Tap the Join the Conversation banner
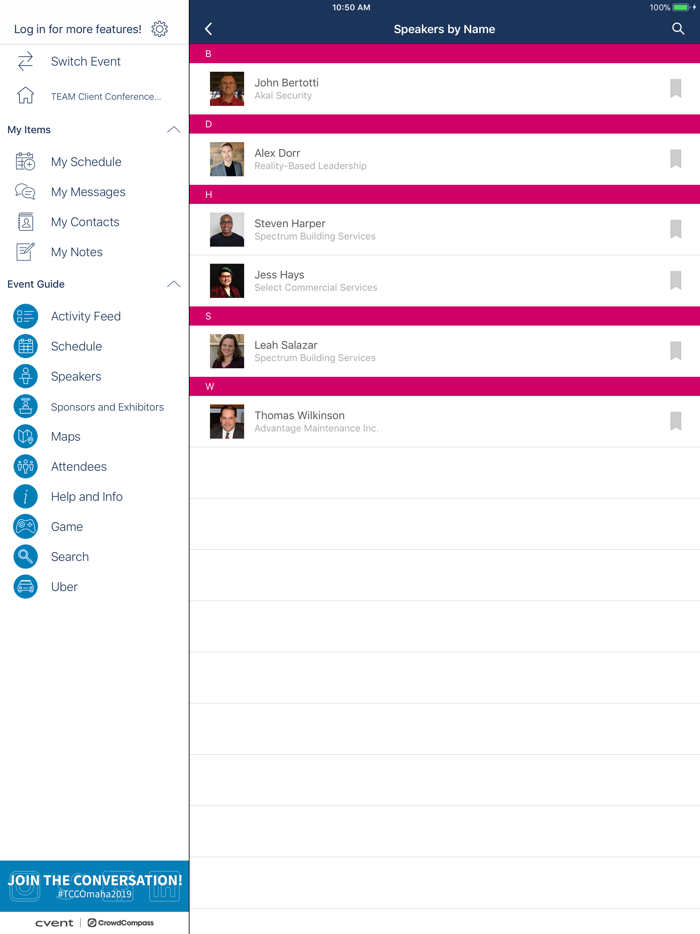 pyautogui.click(x=94, y=885)
